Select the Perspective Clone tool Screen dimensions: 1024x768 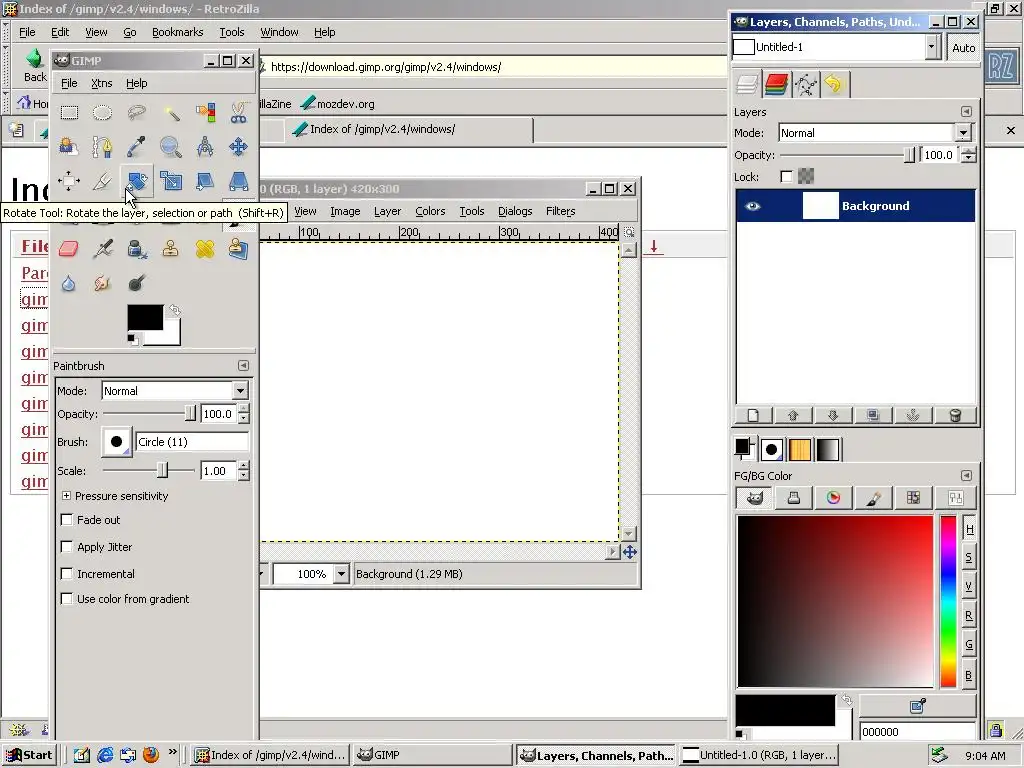[238, 249]
